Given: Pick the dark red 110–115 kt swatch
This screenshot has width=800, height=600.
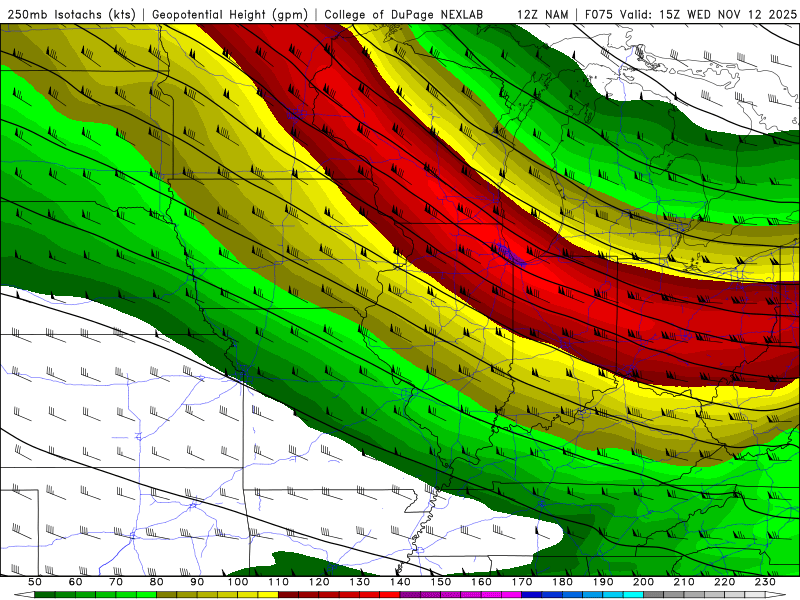Looking at the screenshot, I should 288,594.
